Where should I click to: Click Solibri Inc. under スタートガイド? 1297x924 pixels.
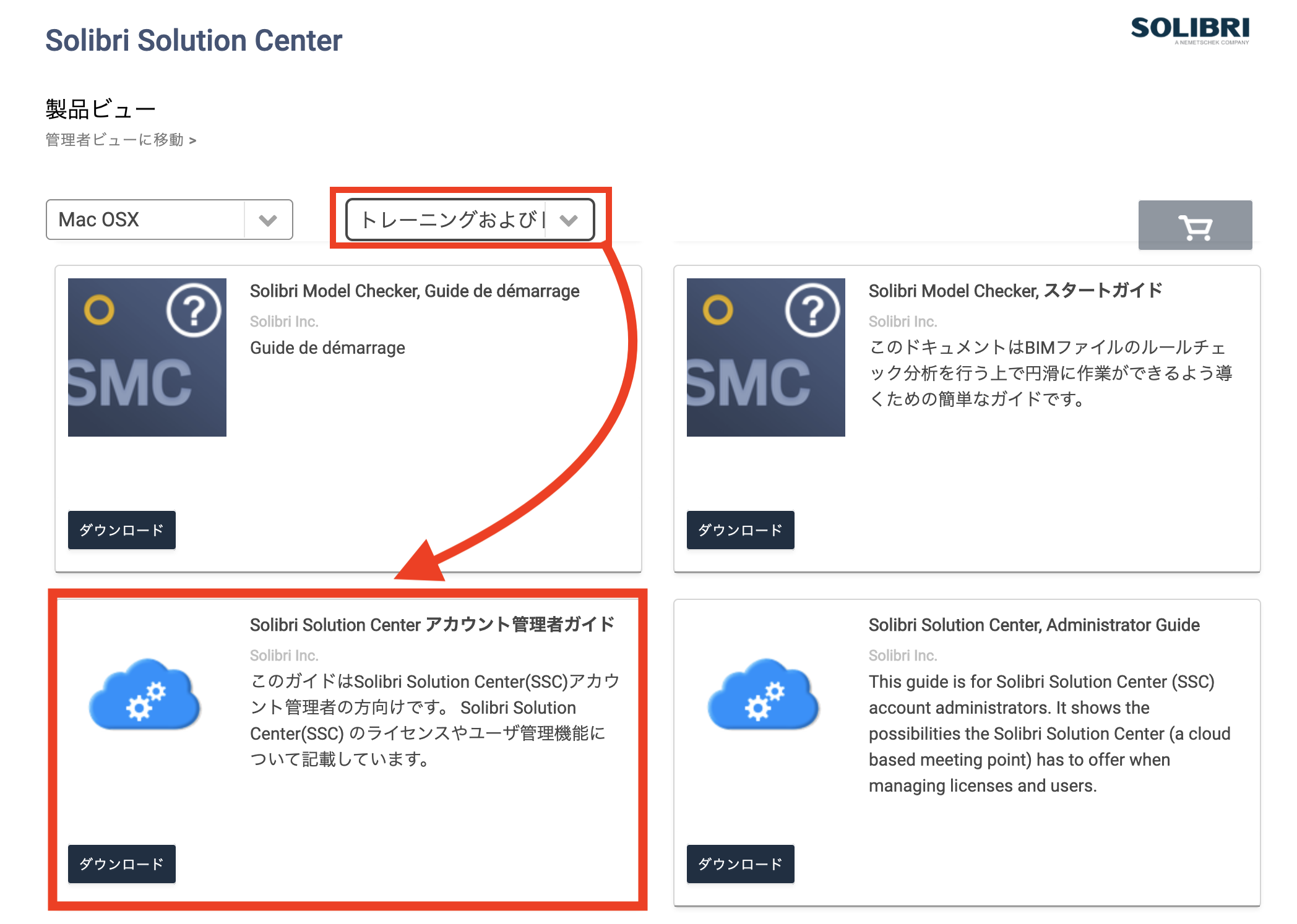click(x=903, y=322)
